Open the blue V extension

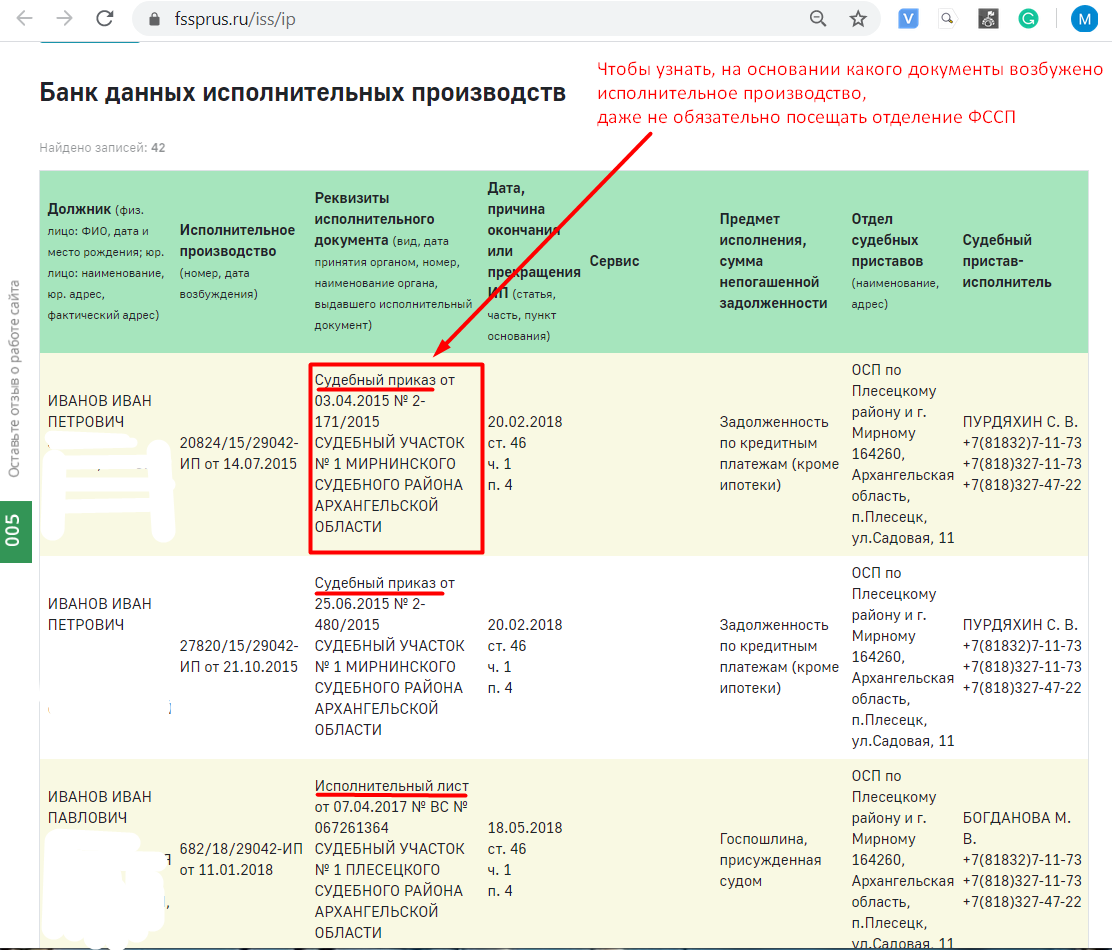click(x=908, y=19)
